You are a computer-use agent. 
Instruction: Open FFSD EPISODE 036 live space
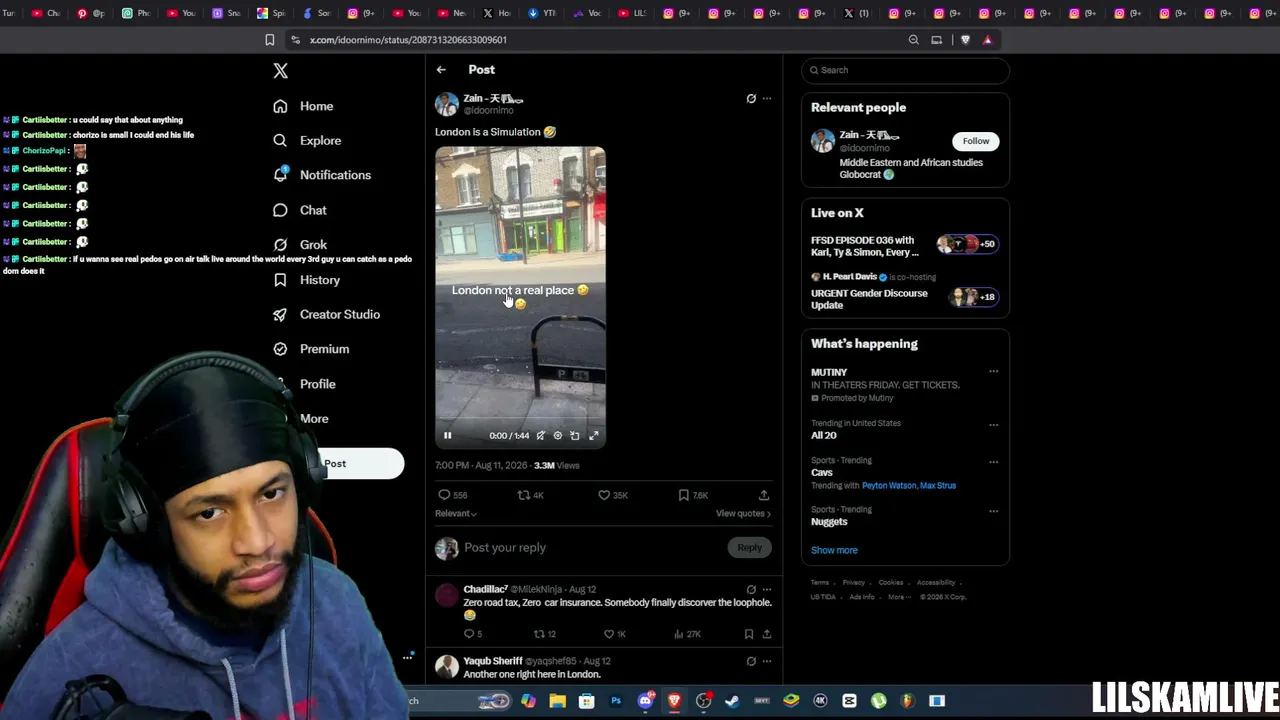(905, 246)
